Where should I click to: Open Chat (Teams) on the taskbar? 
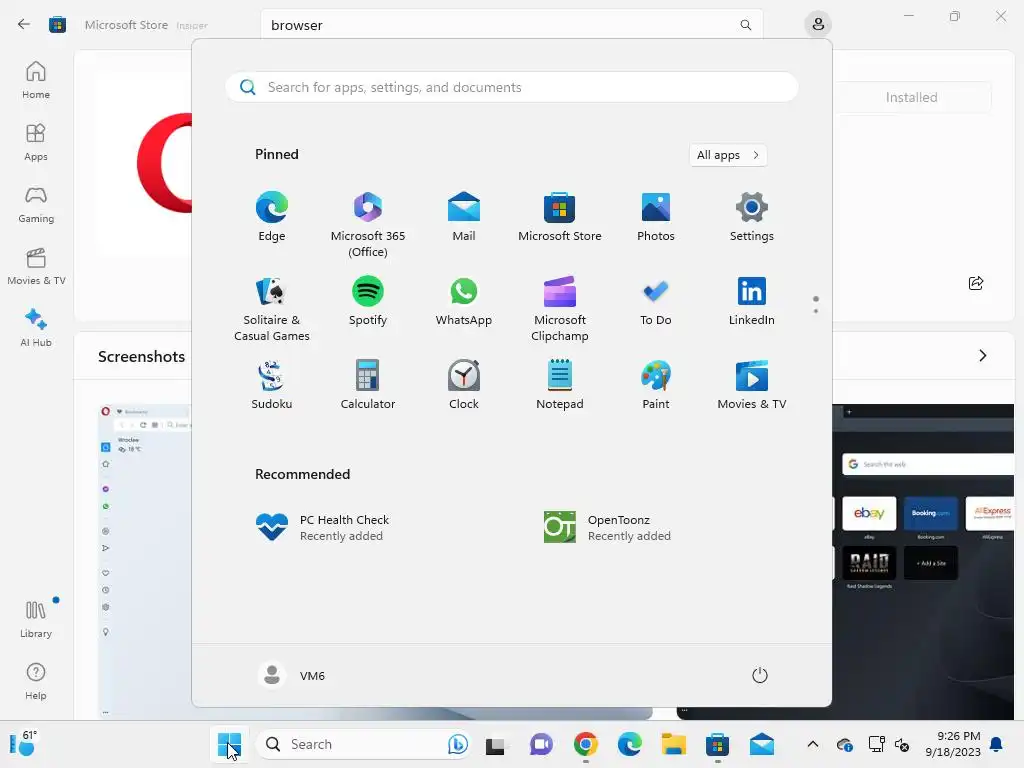pyautogui.click(x=541, y=744)
